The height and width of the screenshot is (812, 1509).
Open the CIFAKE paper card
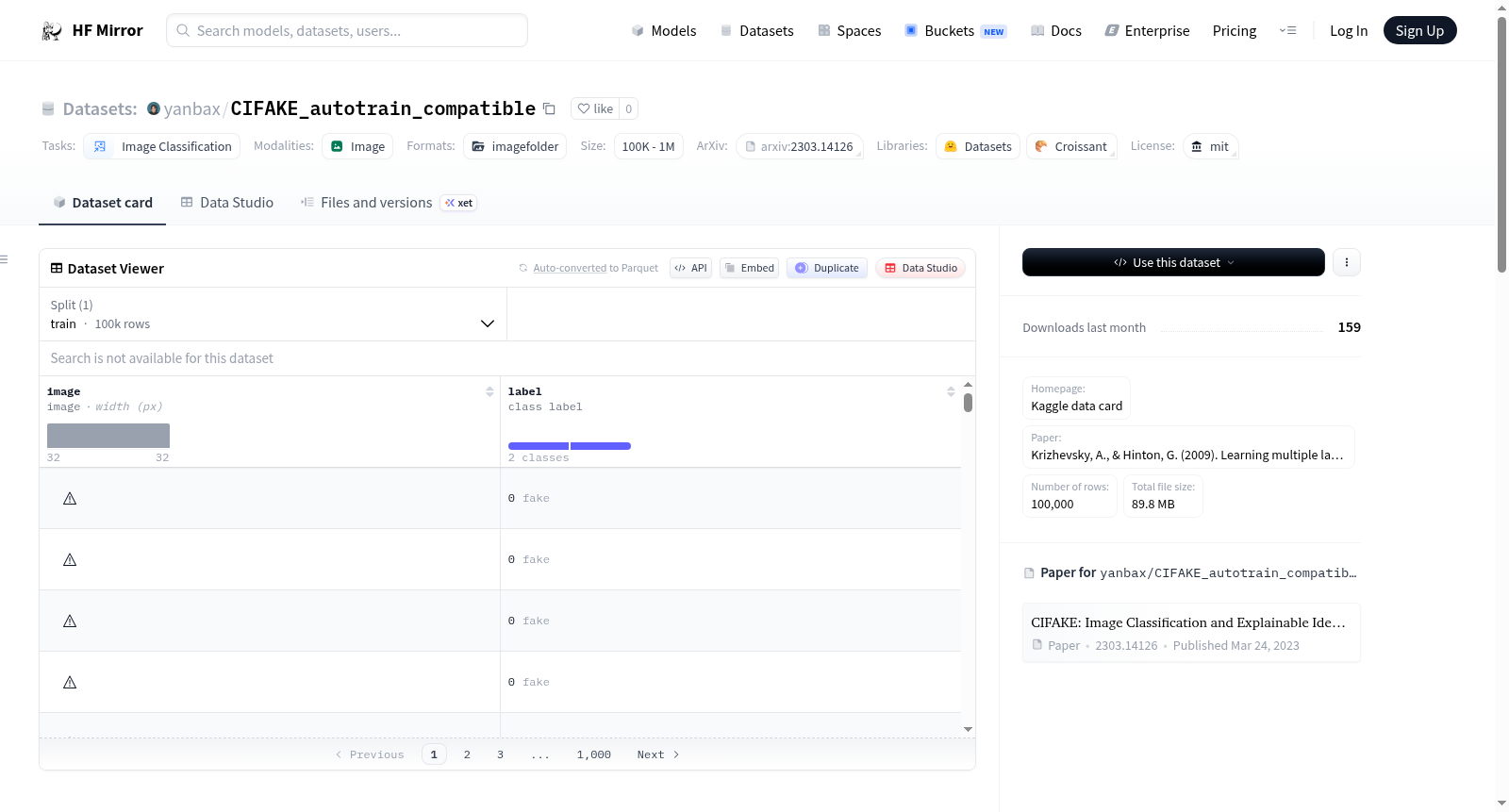click(x=1191, y=633)
